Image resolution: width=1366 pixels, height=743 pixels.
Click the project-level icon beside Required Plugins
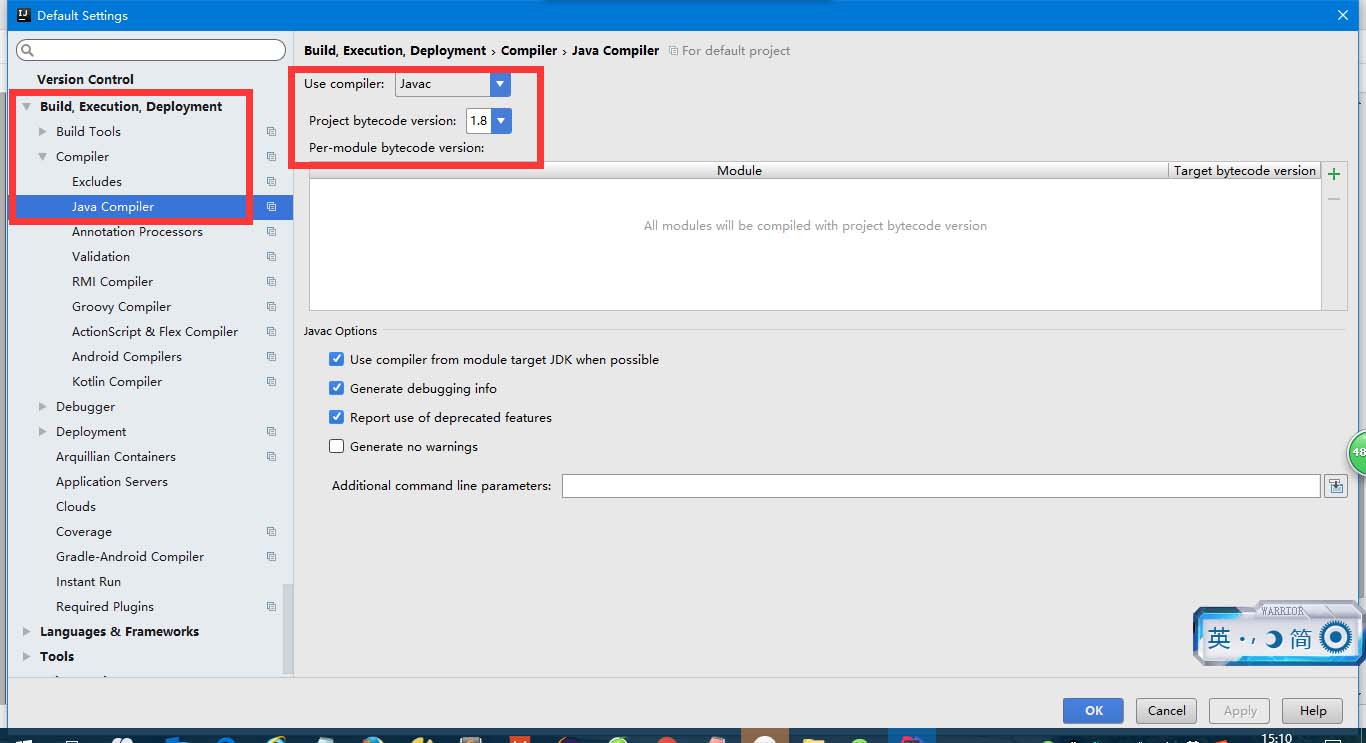[271, 607]
